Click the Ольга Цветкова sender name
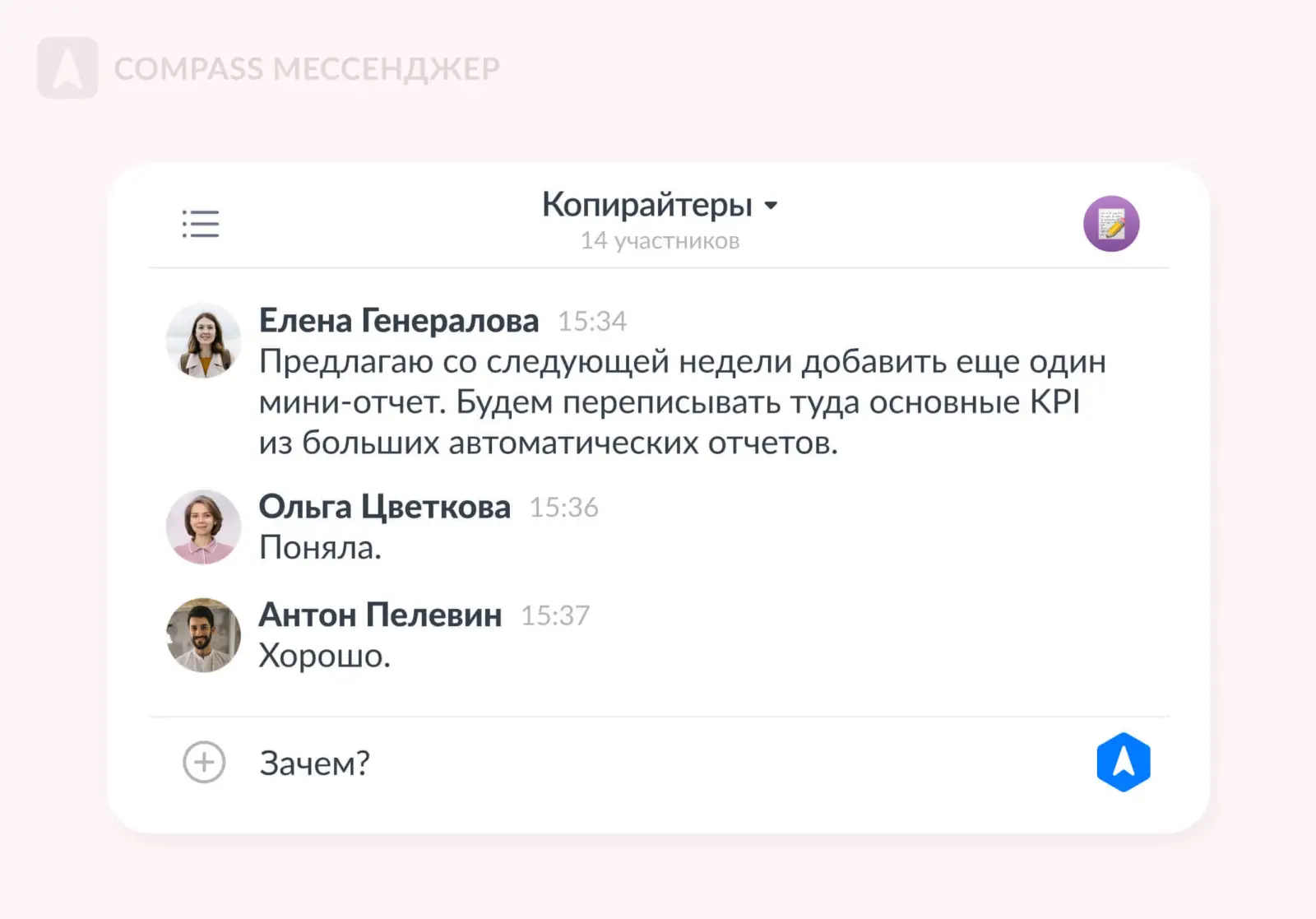 tap(384, 507)
